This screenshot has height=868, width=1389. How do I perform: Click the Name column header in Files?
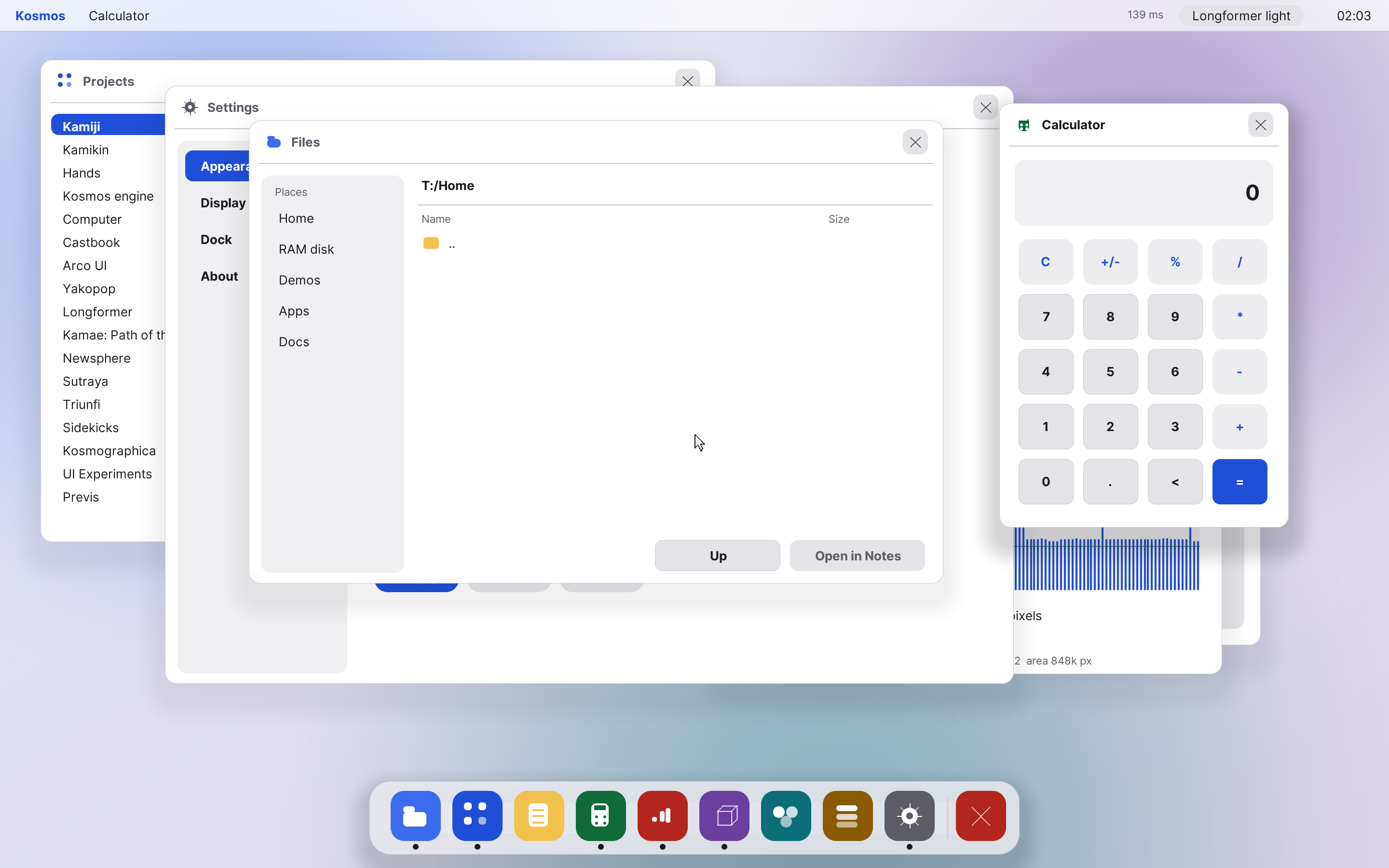pyautogui.click(x=436, y=219)
